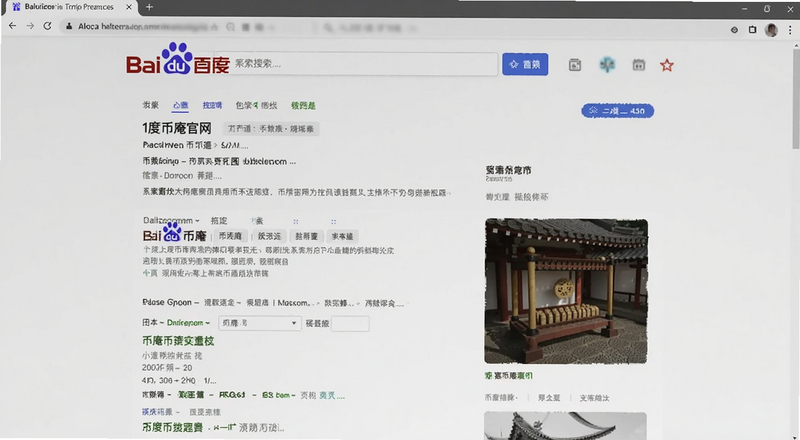
Task: Open the grayscale roof image thumbnail
Action: 565,426
